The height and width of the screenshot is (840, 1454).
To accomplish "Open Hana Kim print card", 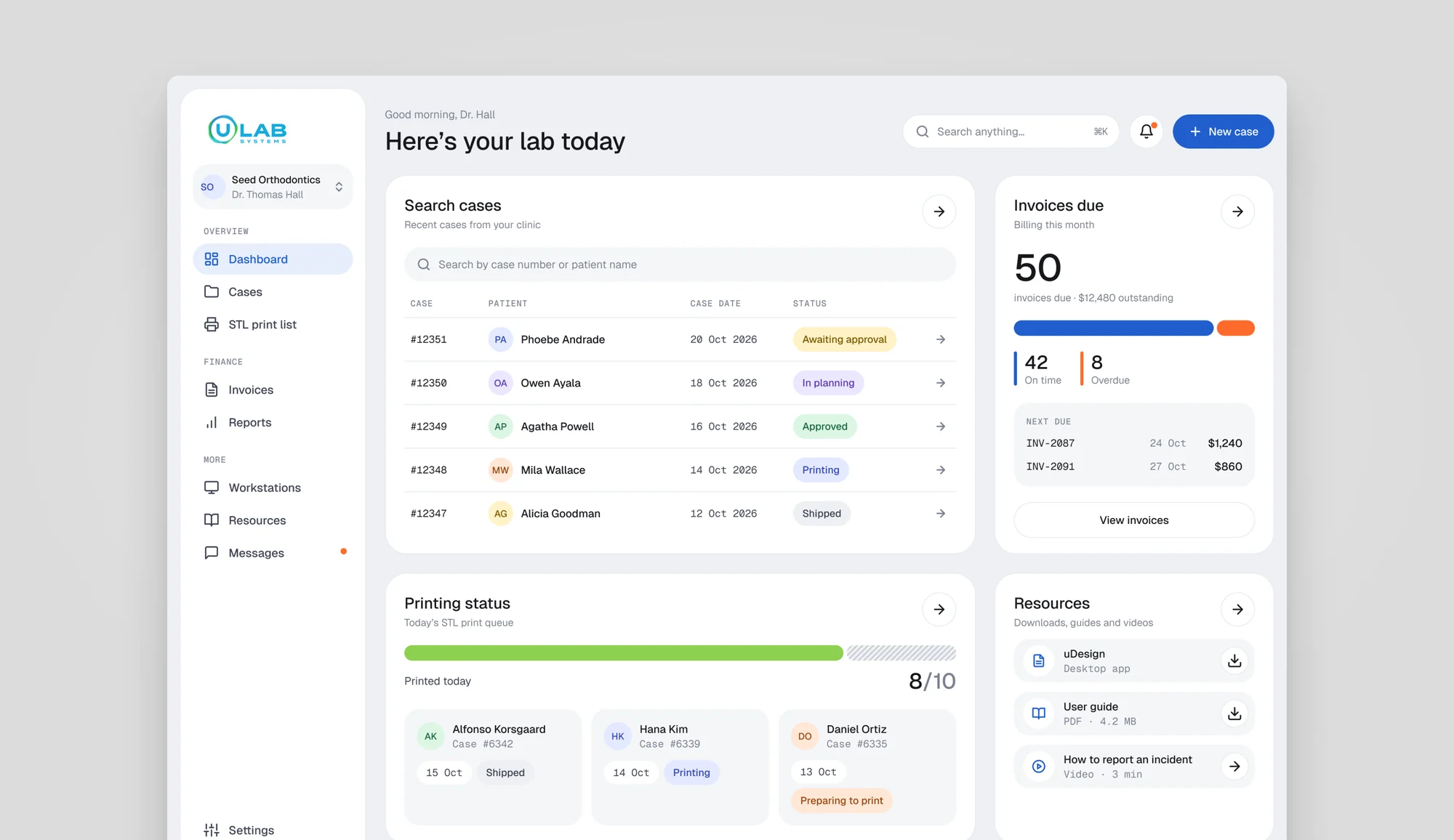I will (x=680, y=767).
